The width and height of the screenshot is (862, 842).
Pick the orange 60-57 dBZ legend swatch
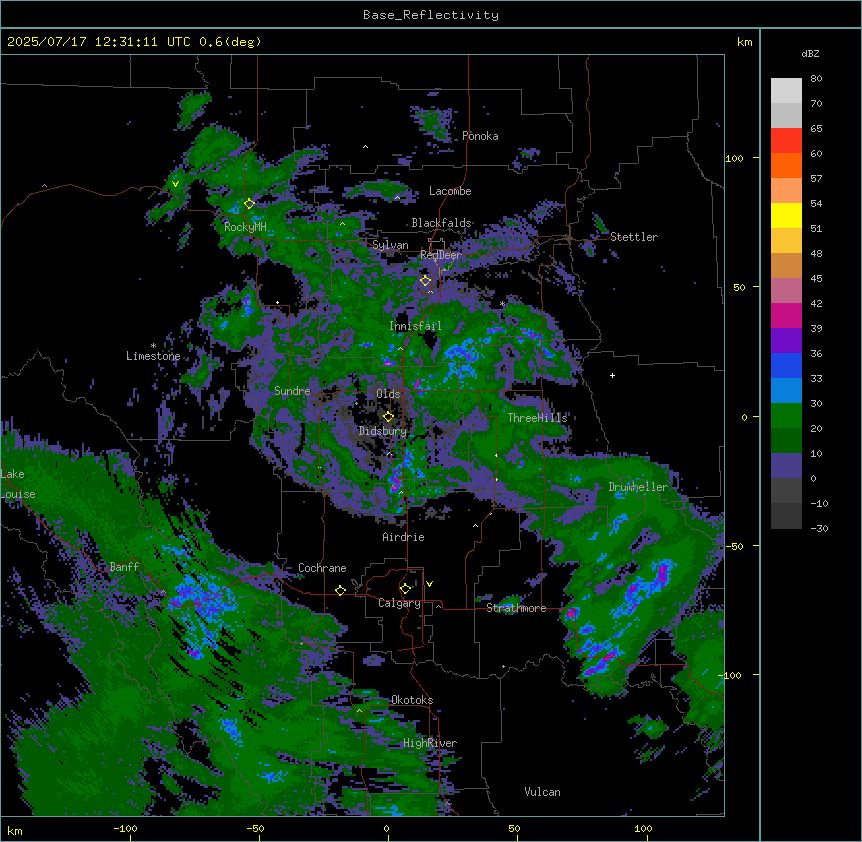pyautogui.click(x=786, y=166)
